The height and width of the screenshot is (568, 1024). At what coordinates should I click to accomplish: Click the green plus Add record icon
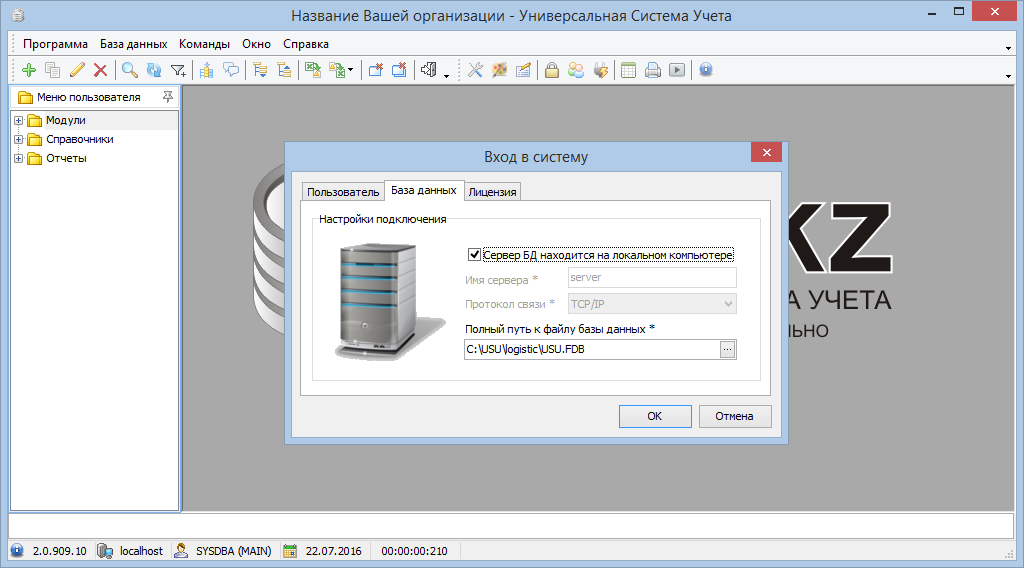(x=28, y=70)
